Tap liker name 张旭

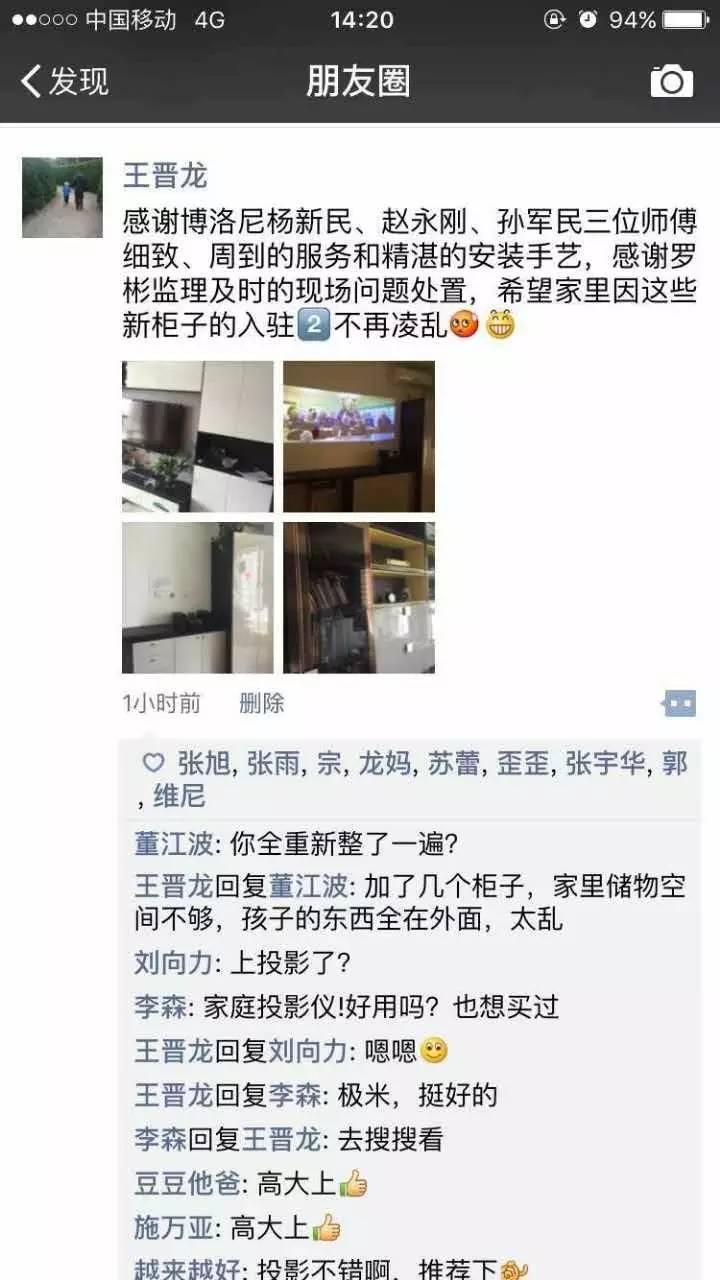(204, 764)
